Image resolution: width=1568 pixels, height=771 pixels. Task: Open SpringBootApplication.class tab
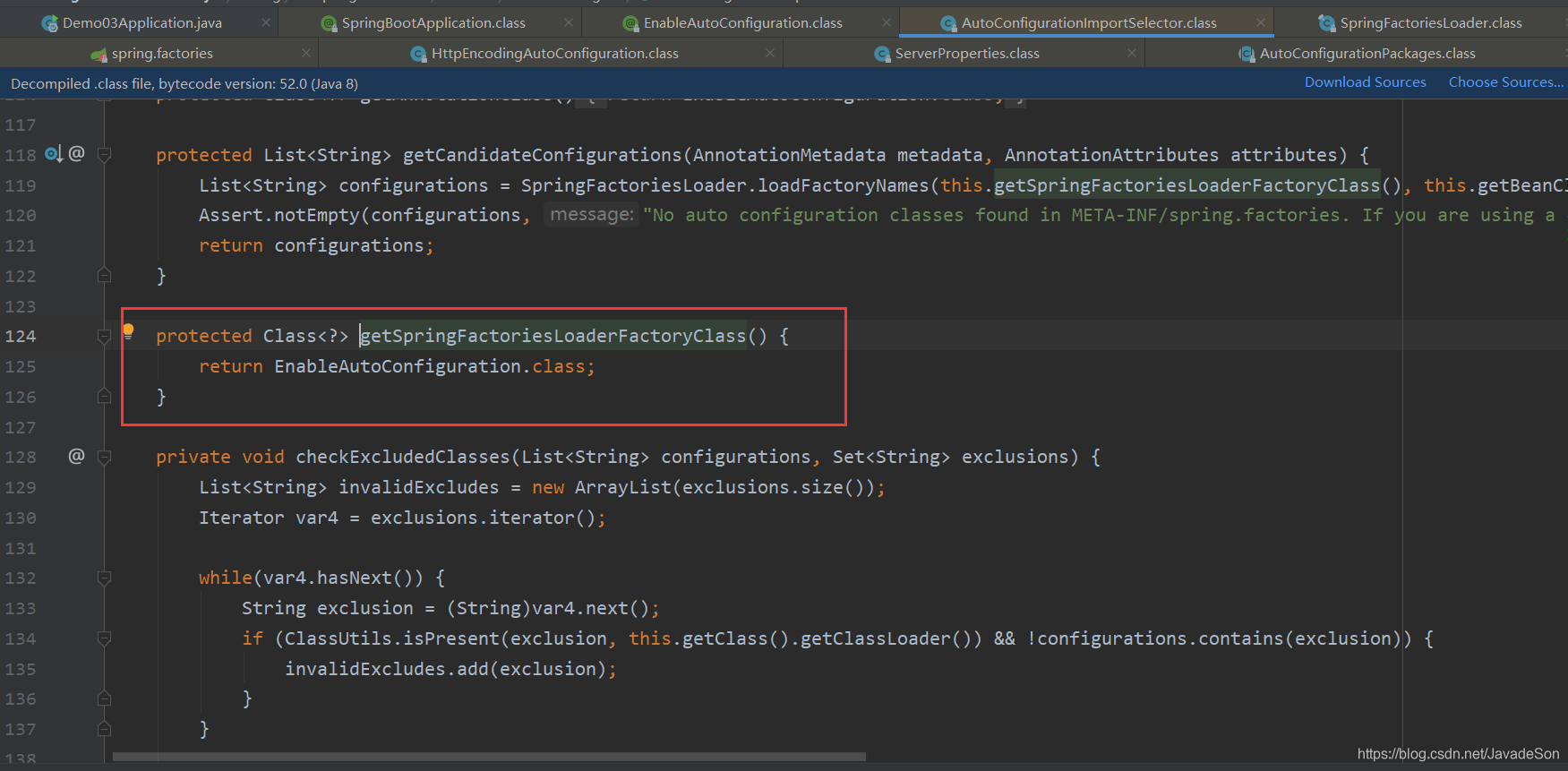433,22
